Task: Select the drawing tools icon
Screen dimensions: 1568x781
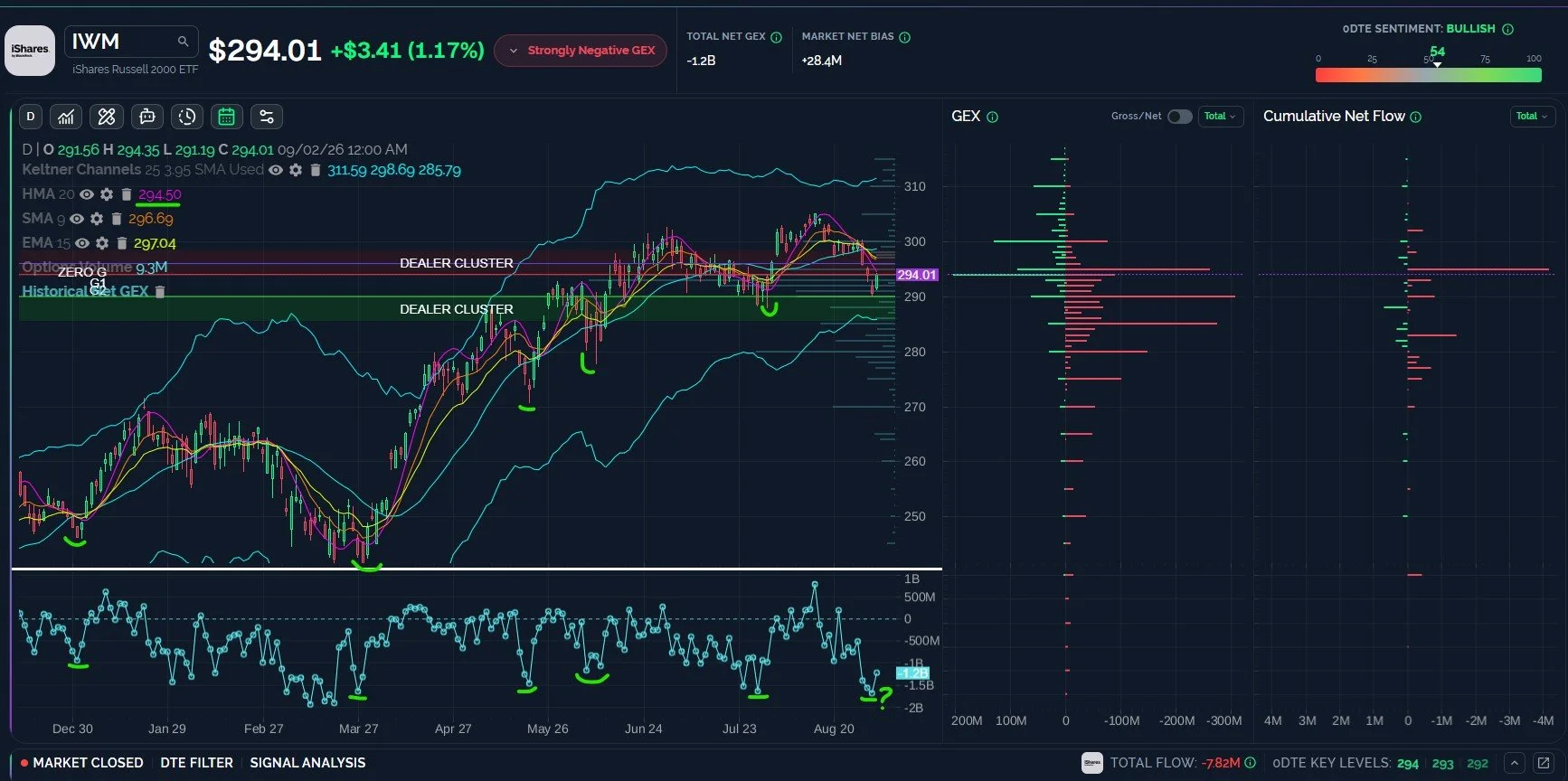Action: [107, 117]
